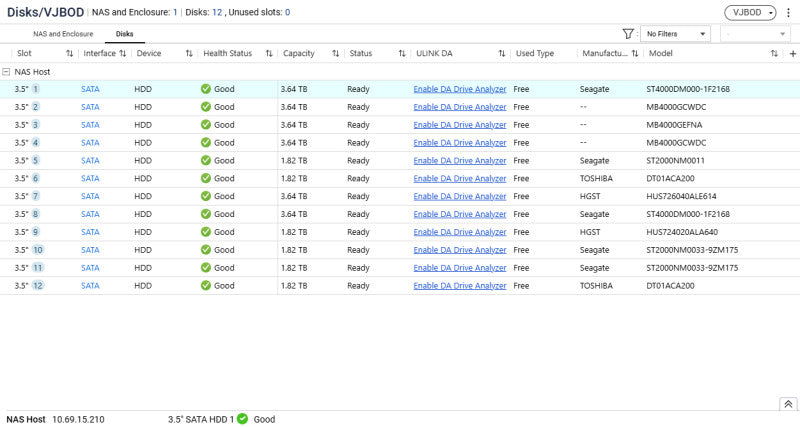Click HDD device cell in slot 9
800x427 pixels.
(143, 232)
